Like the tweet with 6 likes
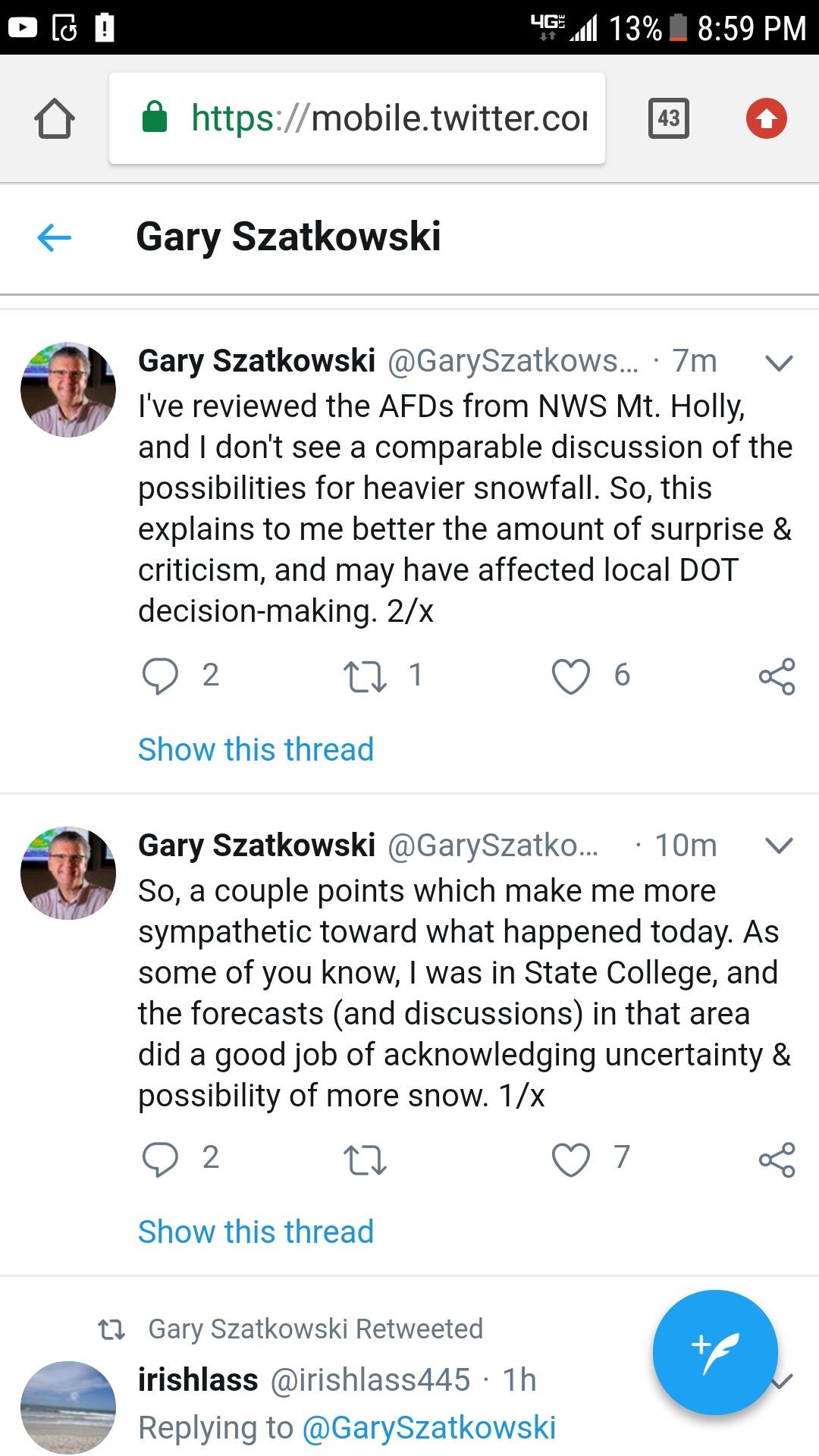The image size is (819, 1456). [x=570, y=676]
